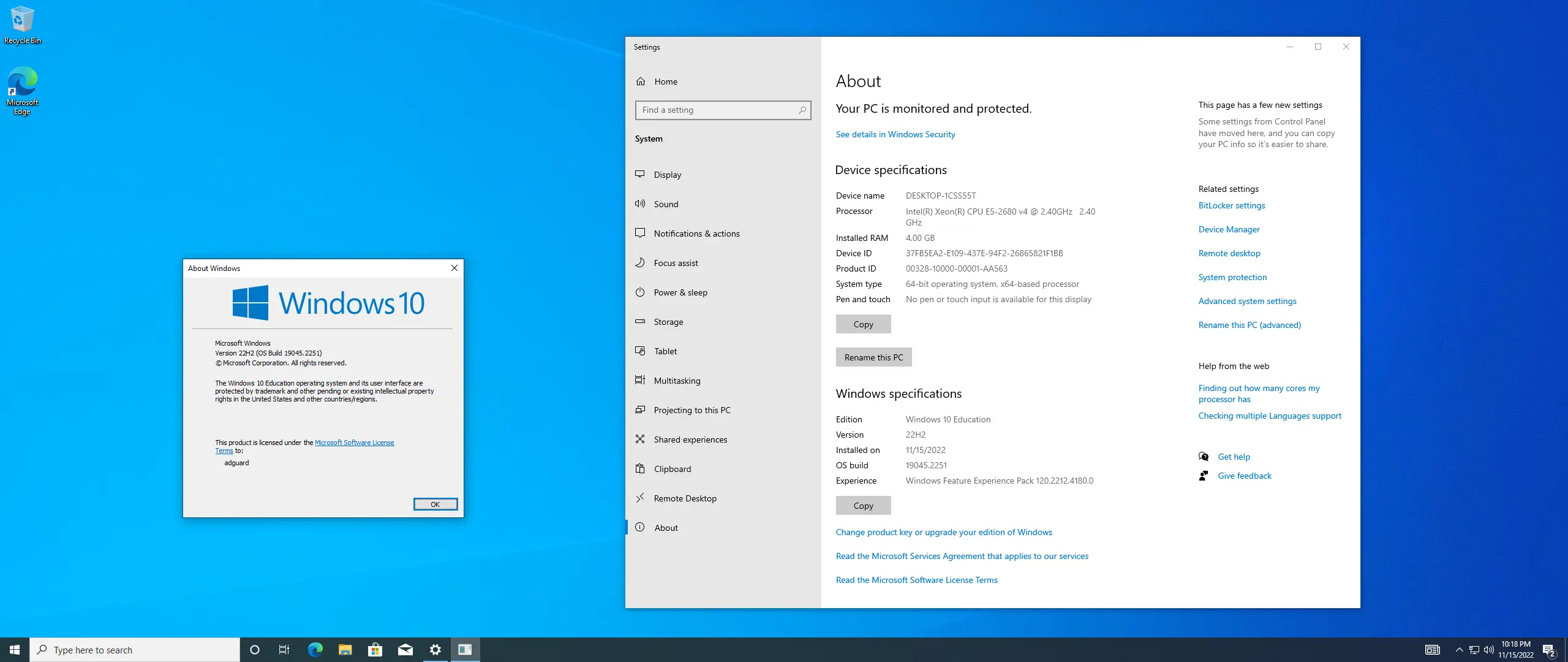Show hidden system tray icons
Screen dimensions: 1568x662
[x=1459, y=650]
